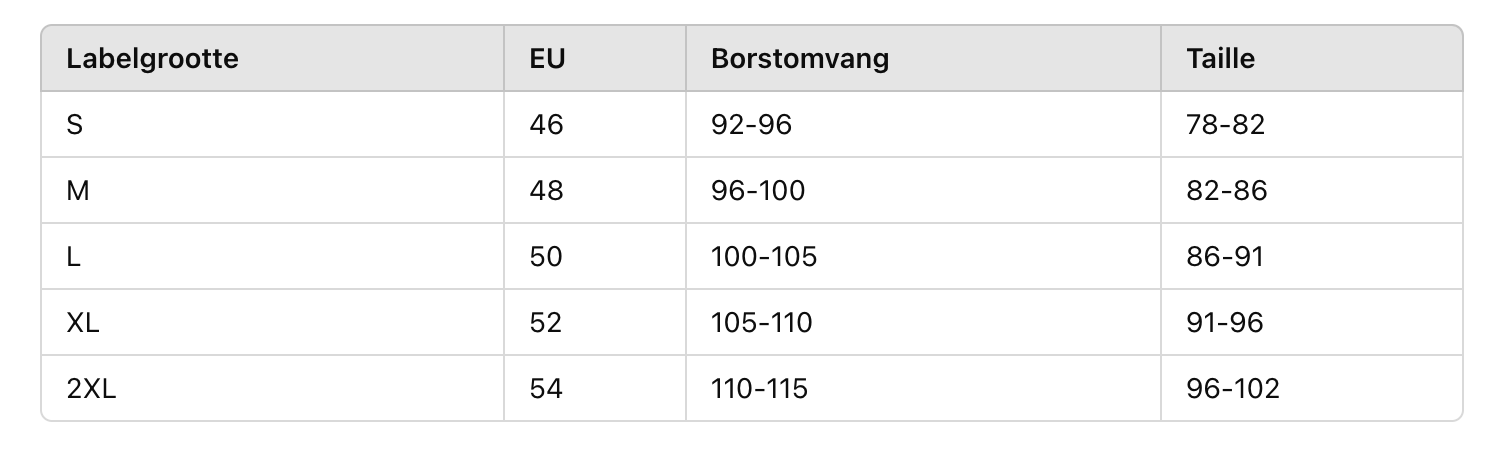Click EU size 46 cell
The image size is (1506, 450).
[547, 125]
